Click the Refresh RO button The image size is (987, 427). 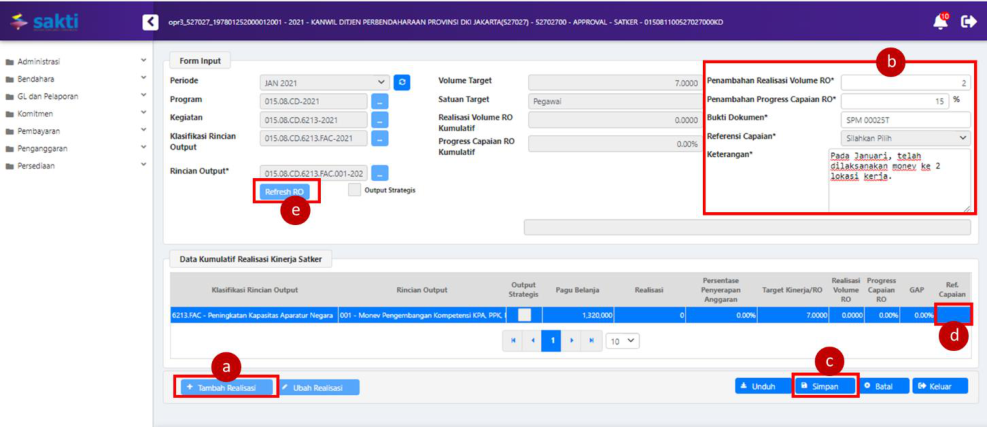[x=284, y=191]
